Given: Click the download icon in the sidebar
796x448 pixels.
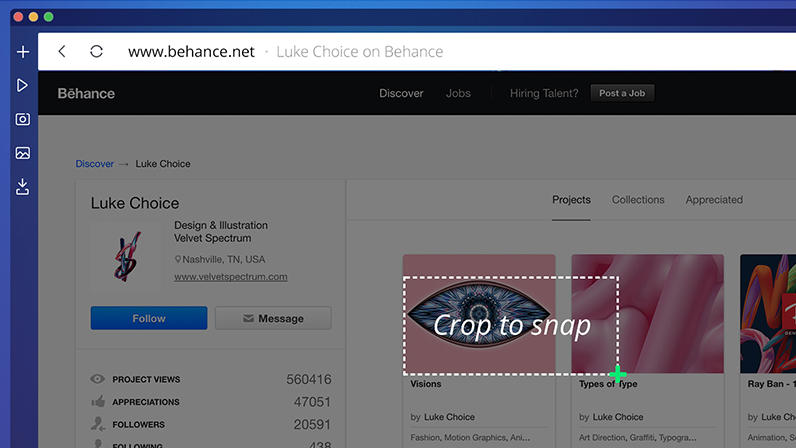Looking at the screenshot, I should coord(22,187).
